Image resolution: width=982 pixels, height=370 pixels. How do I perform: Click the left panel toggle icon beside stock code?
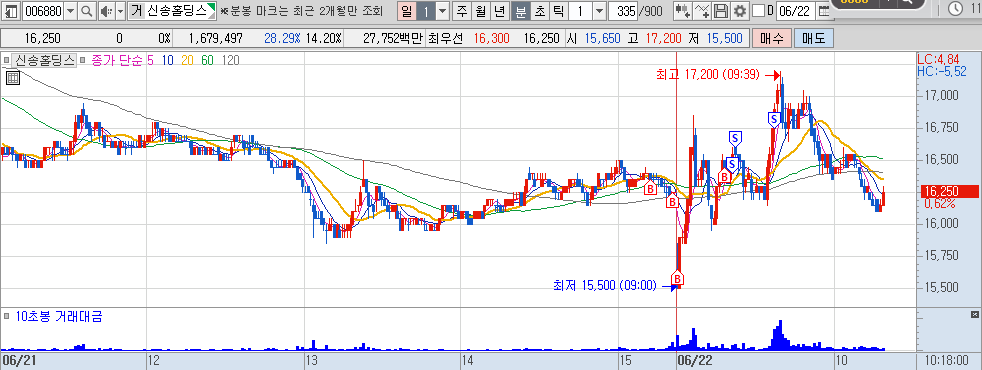11,11
